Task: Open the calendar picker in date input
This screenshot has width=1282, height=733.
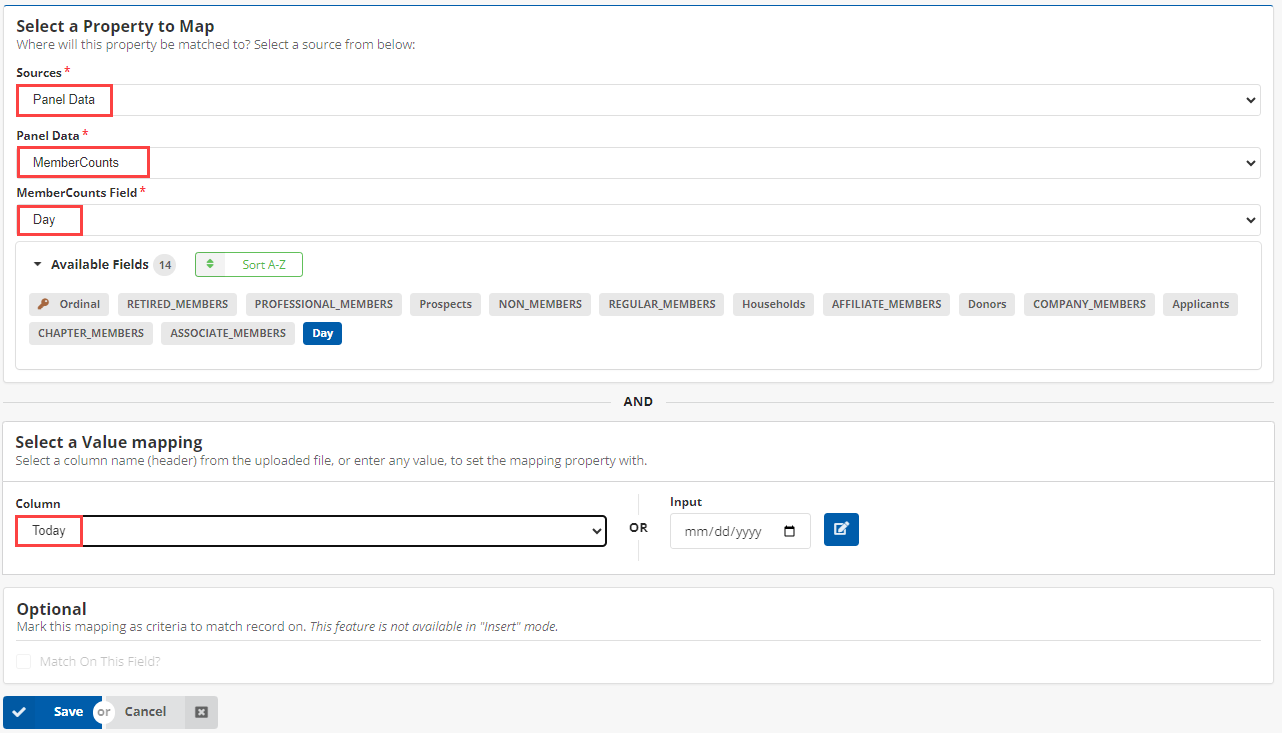Action: coord(790,532)
